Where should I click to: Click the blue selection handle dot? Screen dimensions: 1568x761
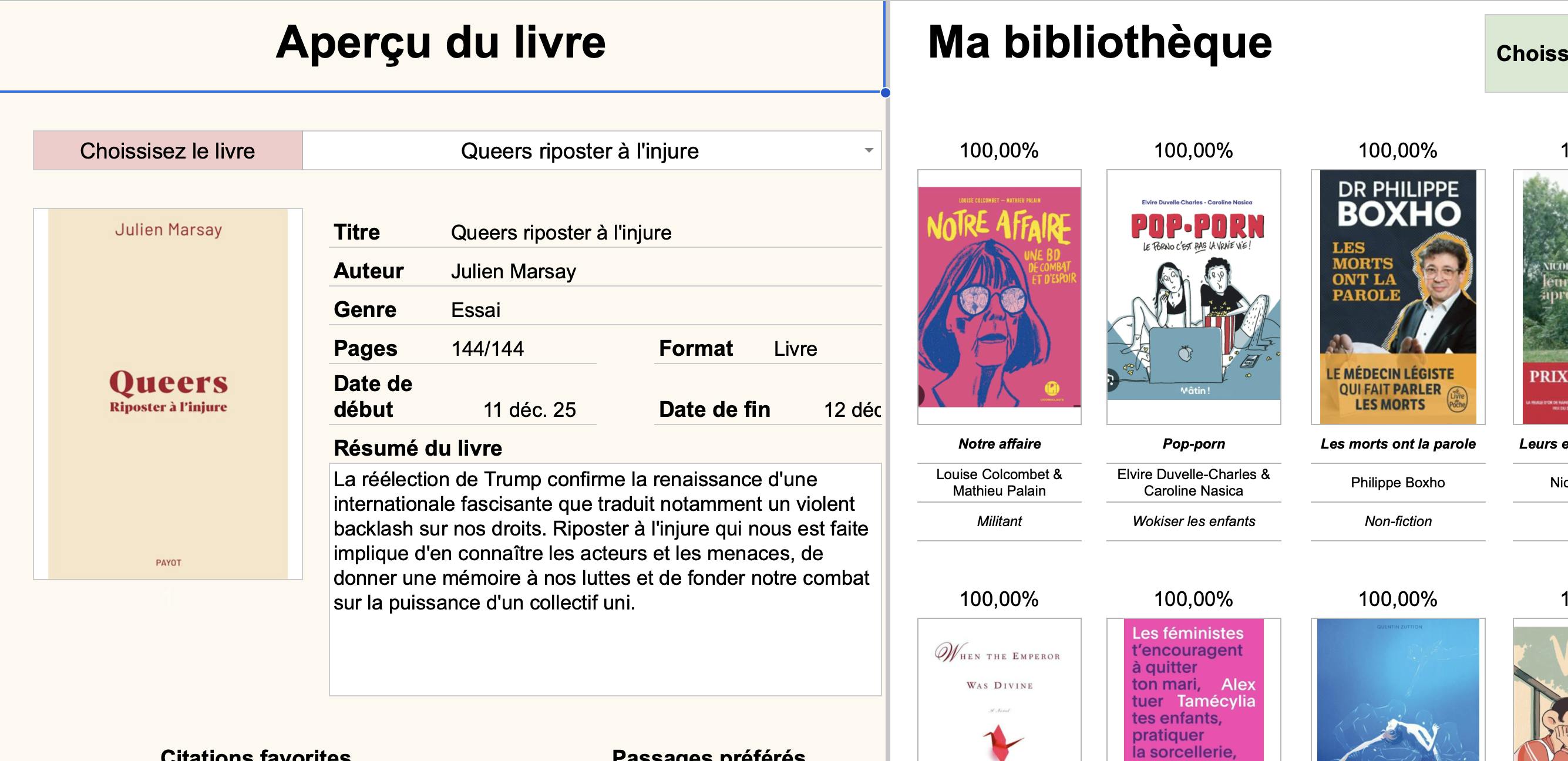tap(885, 93)
